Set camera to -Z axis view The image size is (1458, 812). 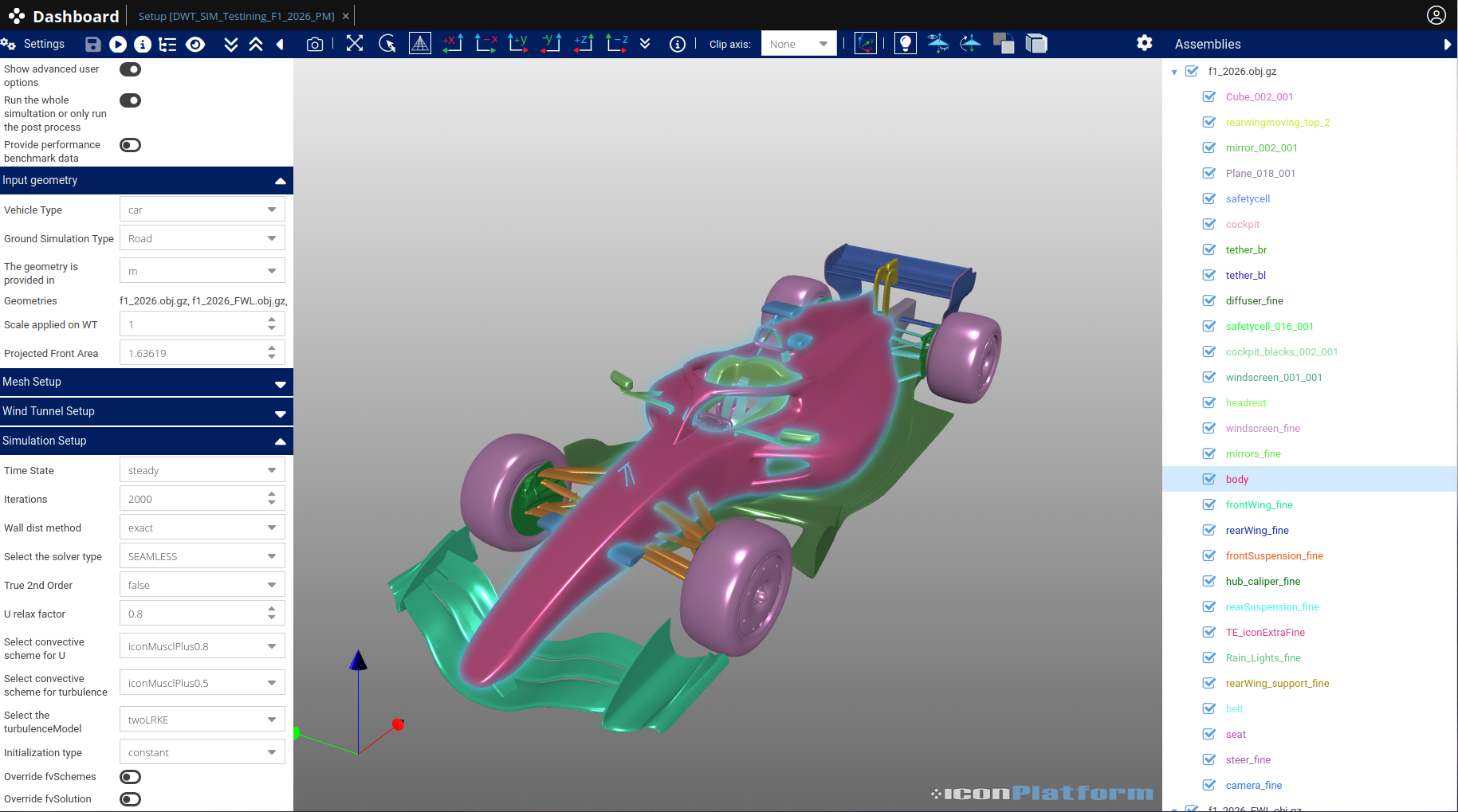[616, 44]
